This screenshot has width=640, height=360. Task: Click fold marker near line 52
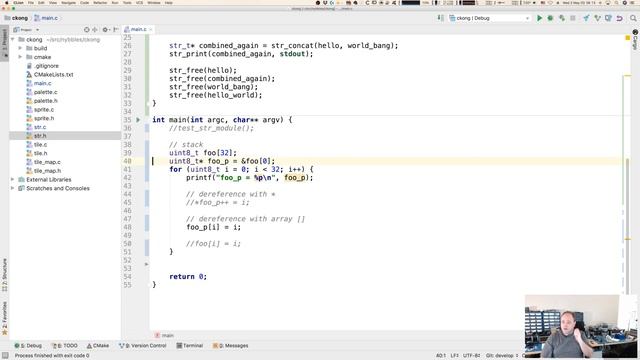click(x=147, y=264)
